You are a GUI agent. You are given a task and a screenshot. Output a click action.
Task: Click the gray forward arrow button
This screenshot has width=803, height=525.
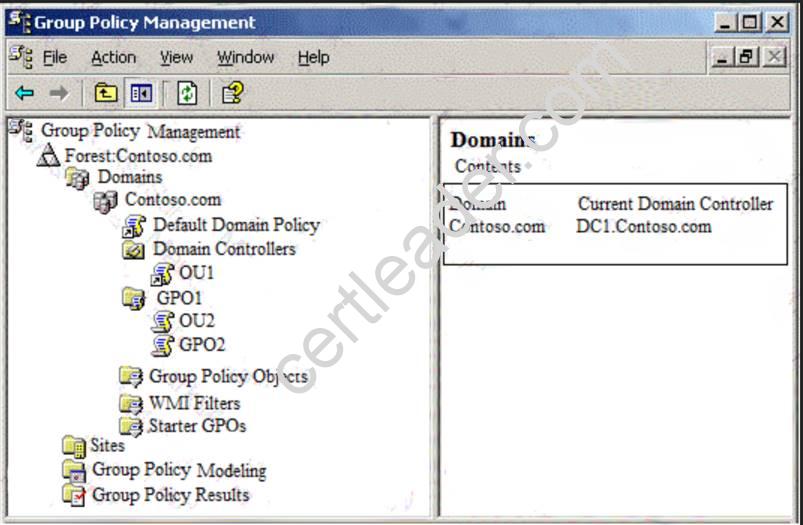pos(59,93)
